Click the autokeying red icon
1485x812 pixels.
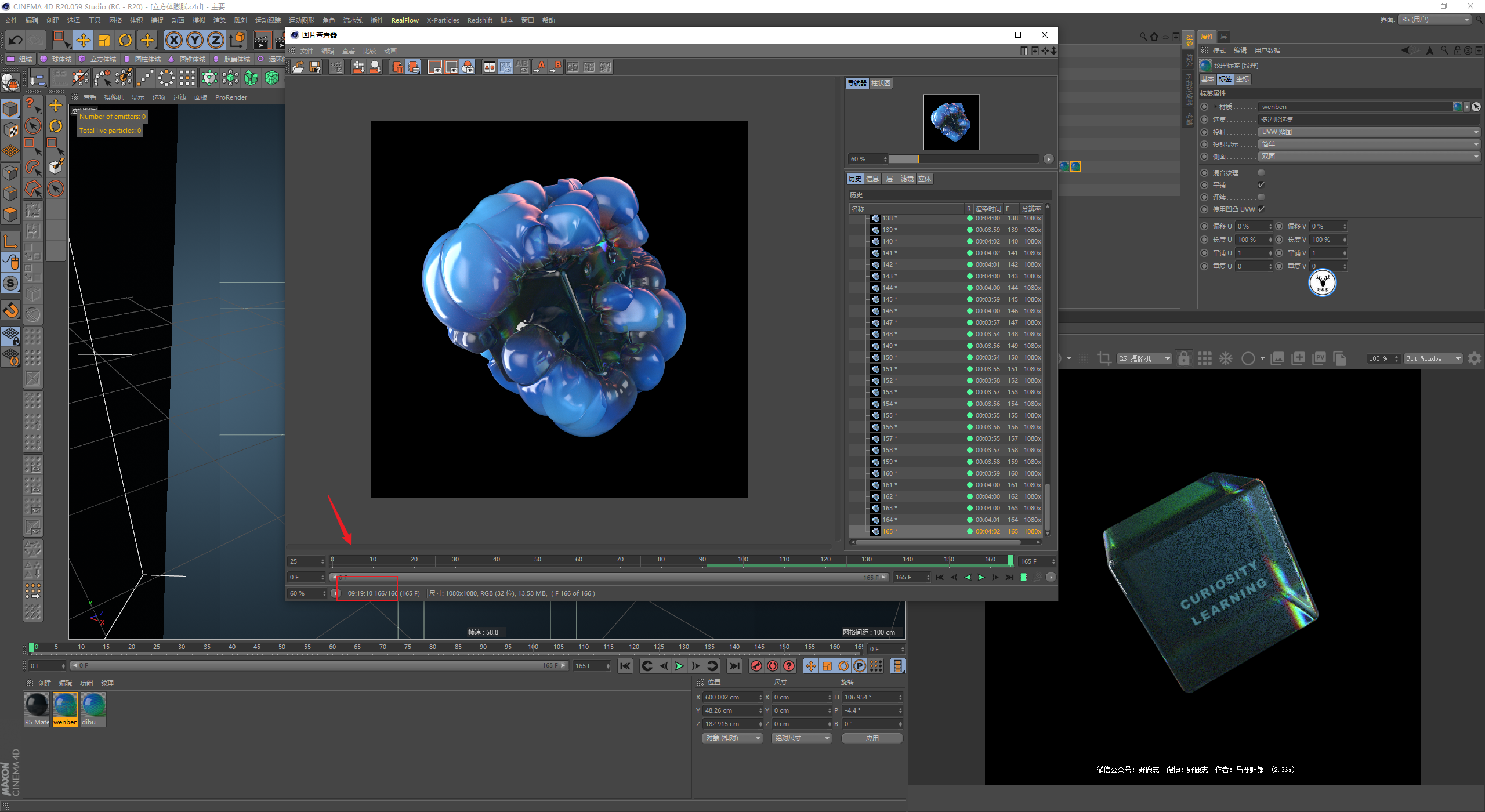tap(773, 666)
